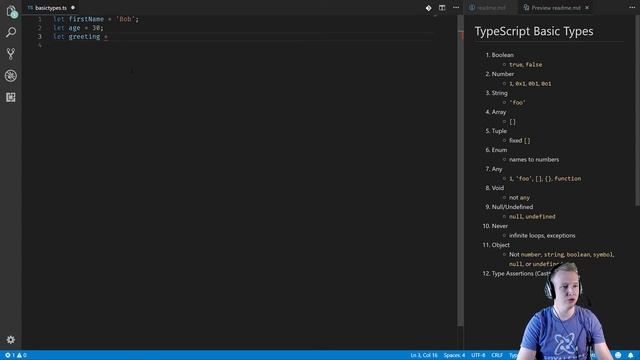This screenshot has width=640, height=360.
Task: Click line number 1 in the gutter
Action: click(40, 19)
